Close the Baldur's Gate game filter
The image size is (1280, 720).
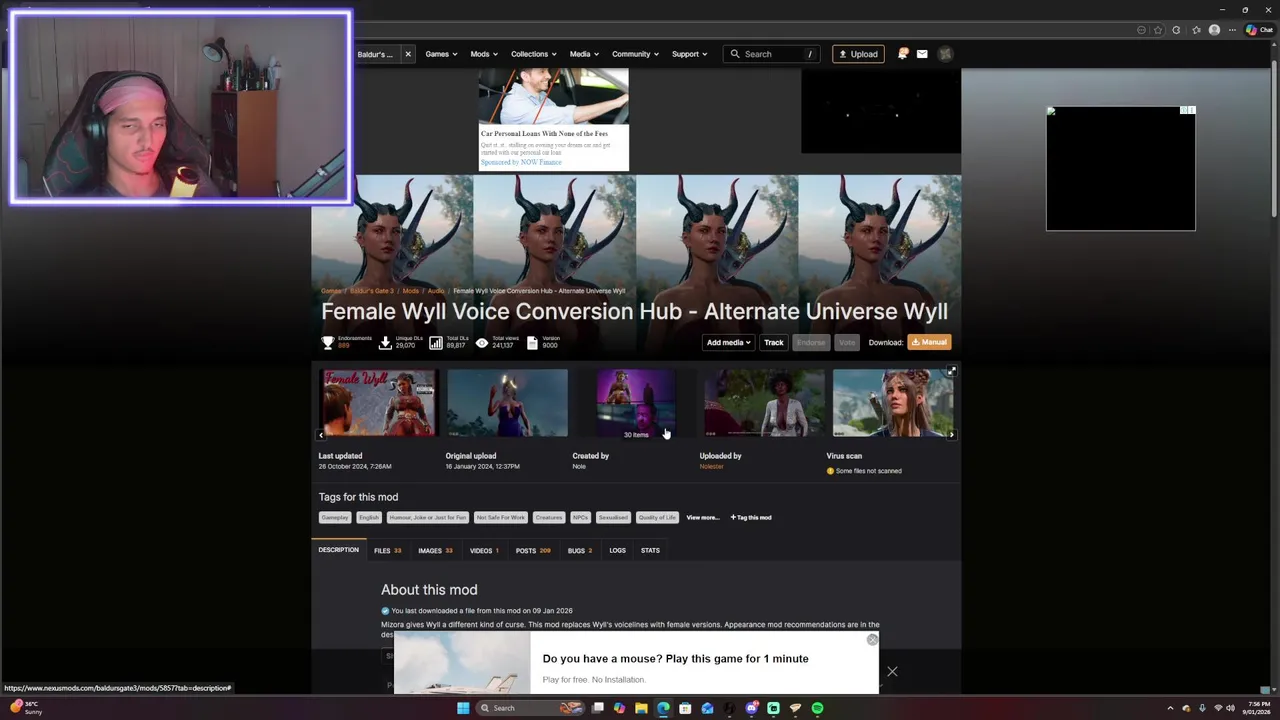click(408, 54)
